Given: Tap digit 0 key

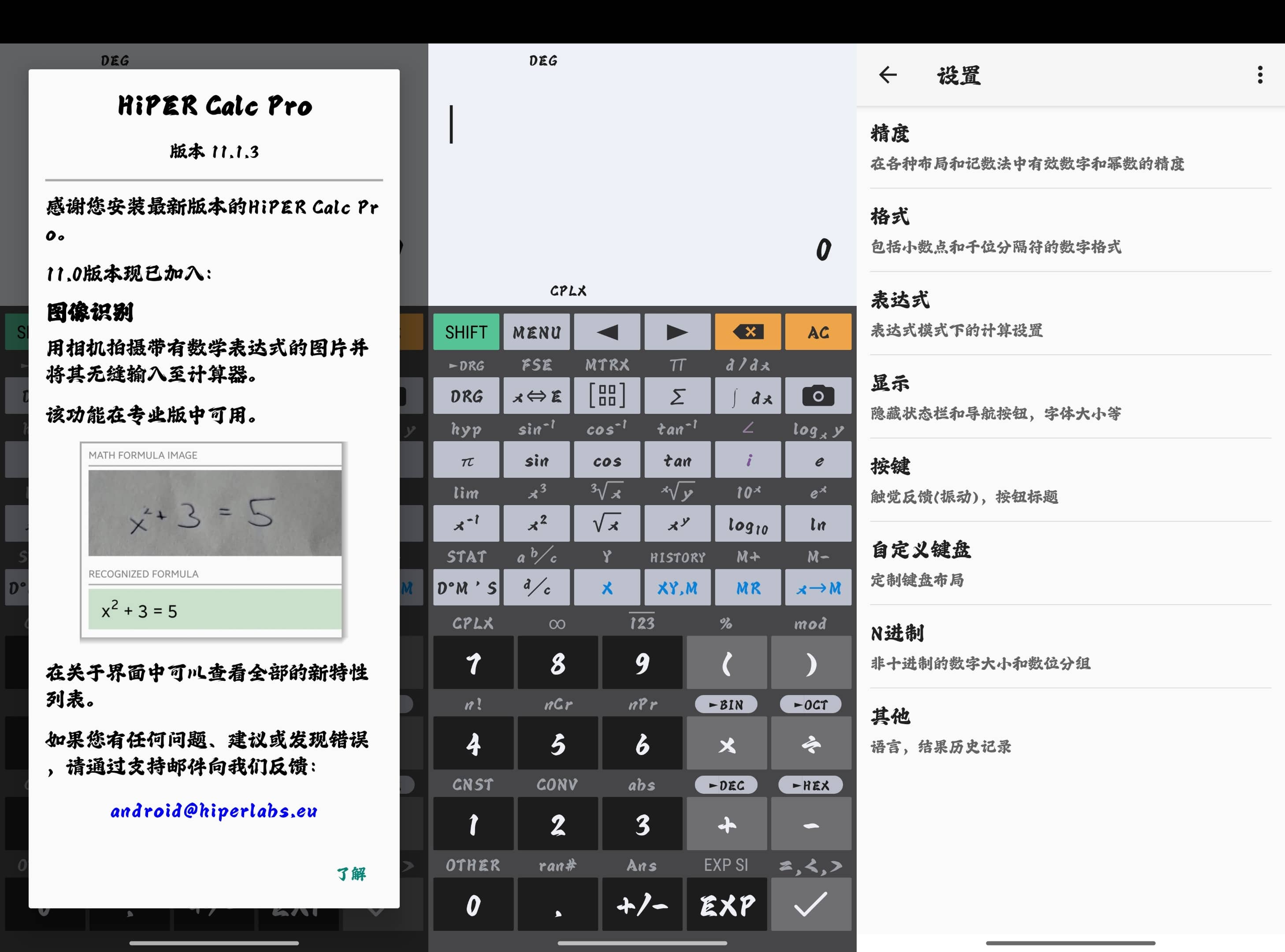Looking at the screenshot, I should tap(473, 905).
